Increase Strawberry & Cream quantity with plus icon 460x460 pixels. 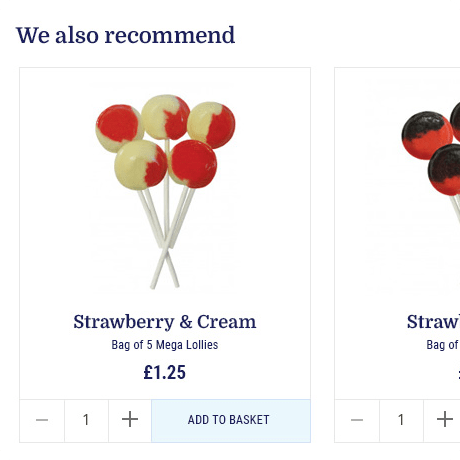(130, 420)
